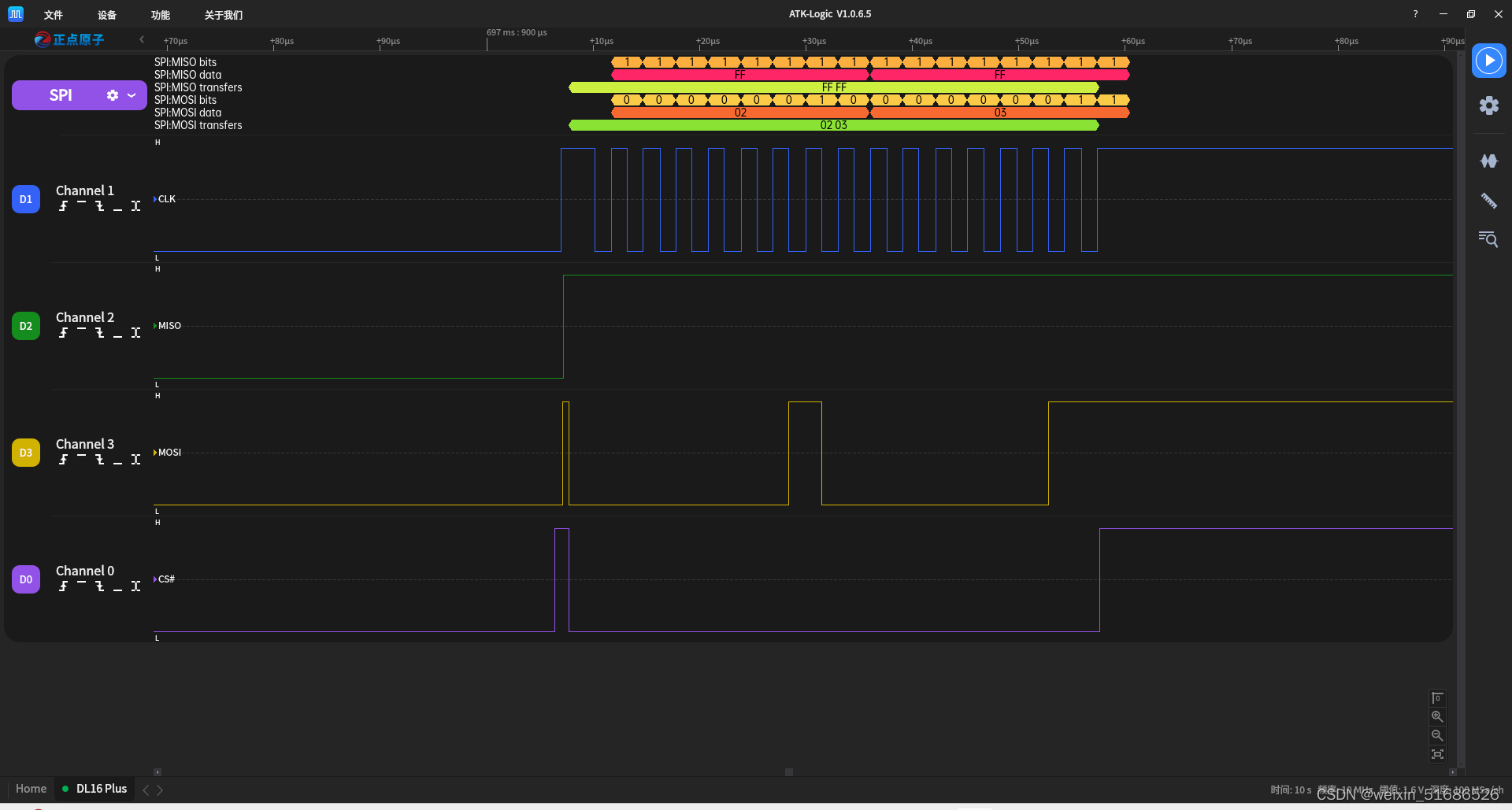This screenshot has width=1512, height=810.
Task: Open the 文件 menu
Action: (x=53, y=14)
